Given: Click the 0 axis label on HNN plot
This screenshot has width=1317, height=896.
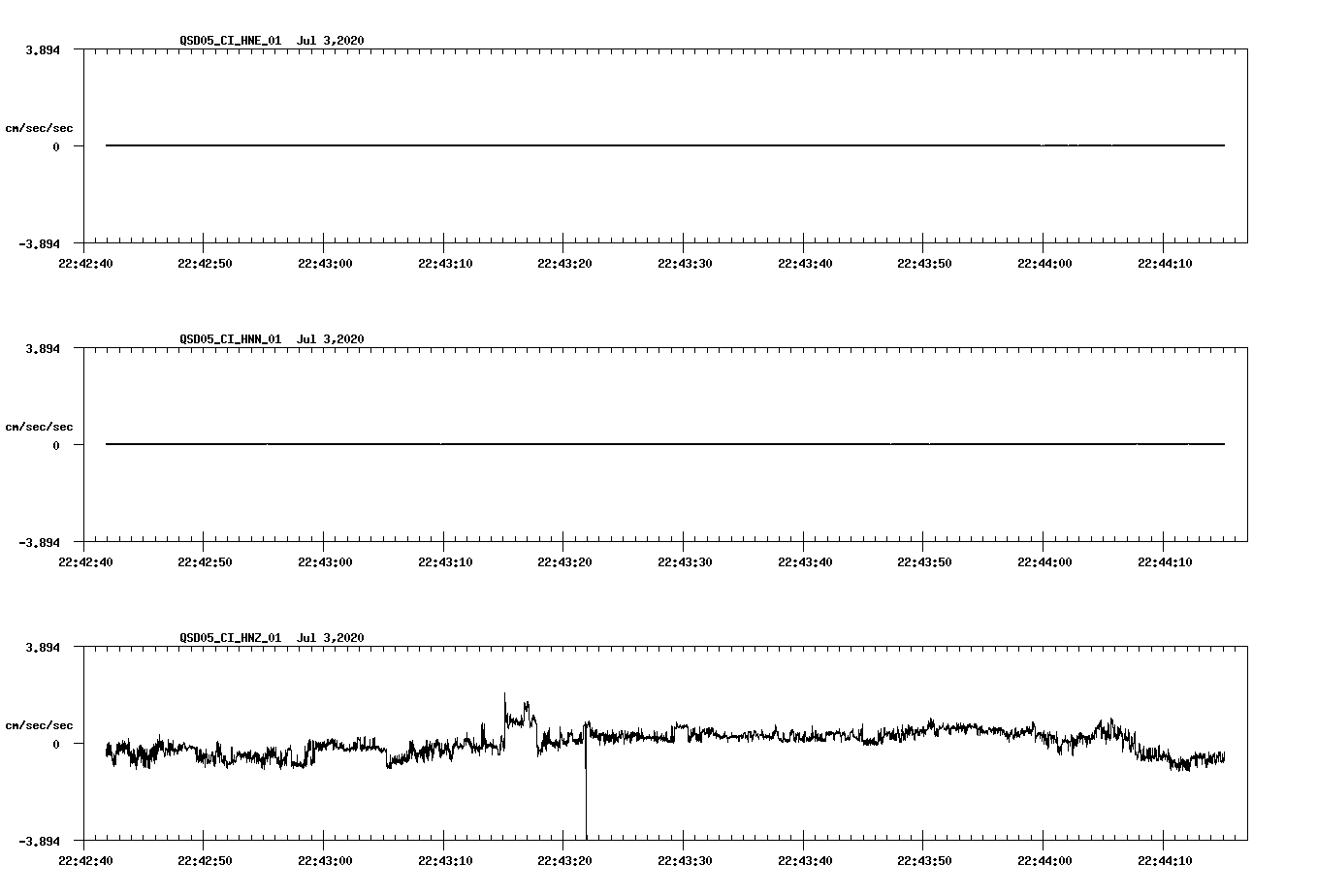Looking at the screenshot, I should pos(56,446).
